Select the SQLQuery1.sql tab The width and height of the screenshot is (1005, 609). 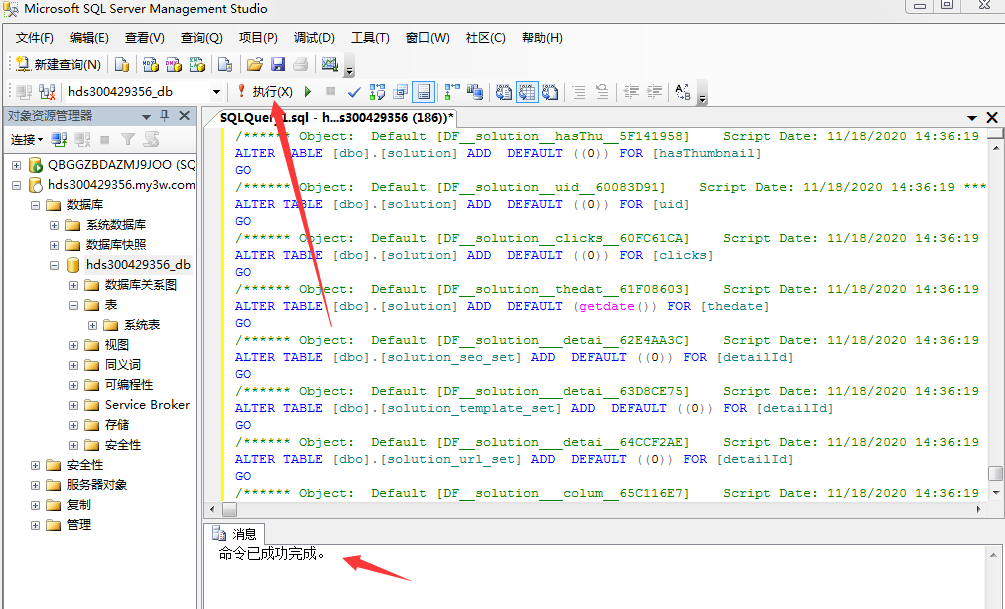(x=336, y=118)
